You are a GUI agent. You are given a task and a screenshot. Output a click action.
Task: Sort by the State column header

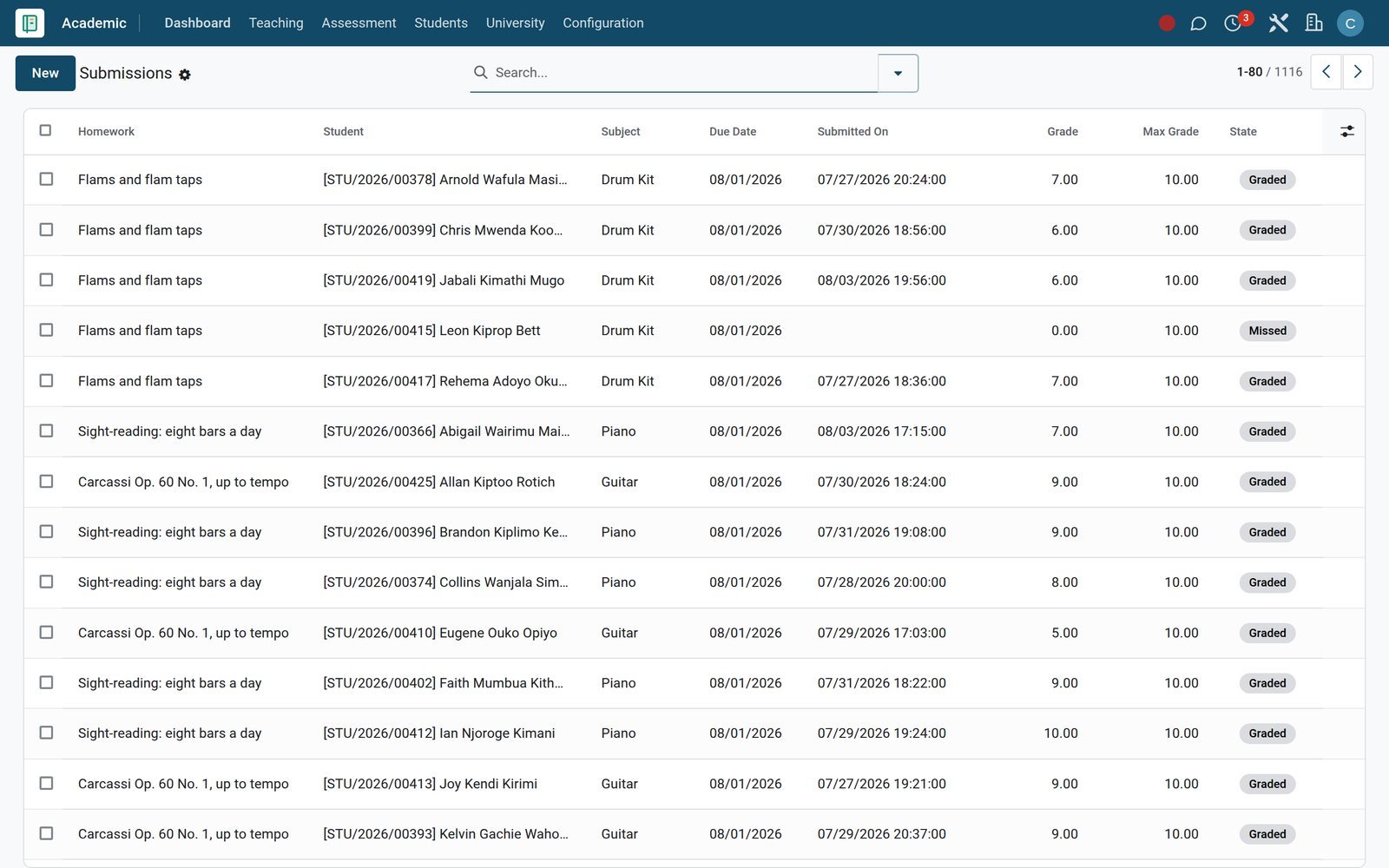click(x=1243, y=132)
